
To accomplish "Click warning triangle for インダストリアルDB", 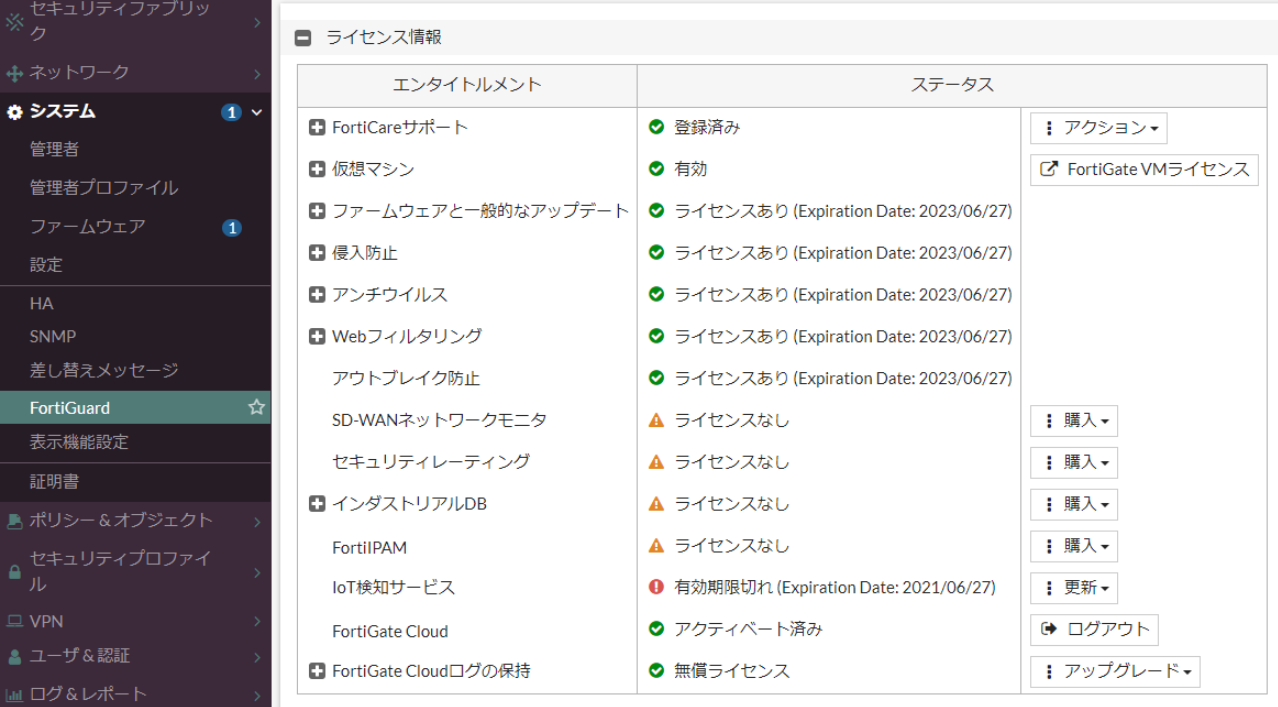I will (656, 504).
